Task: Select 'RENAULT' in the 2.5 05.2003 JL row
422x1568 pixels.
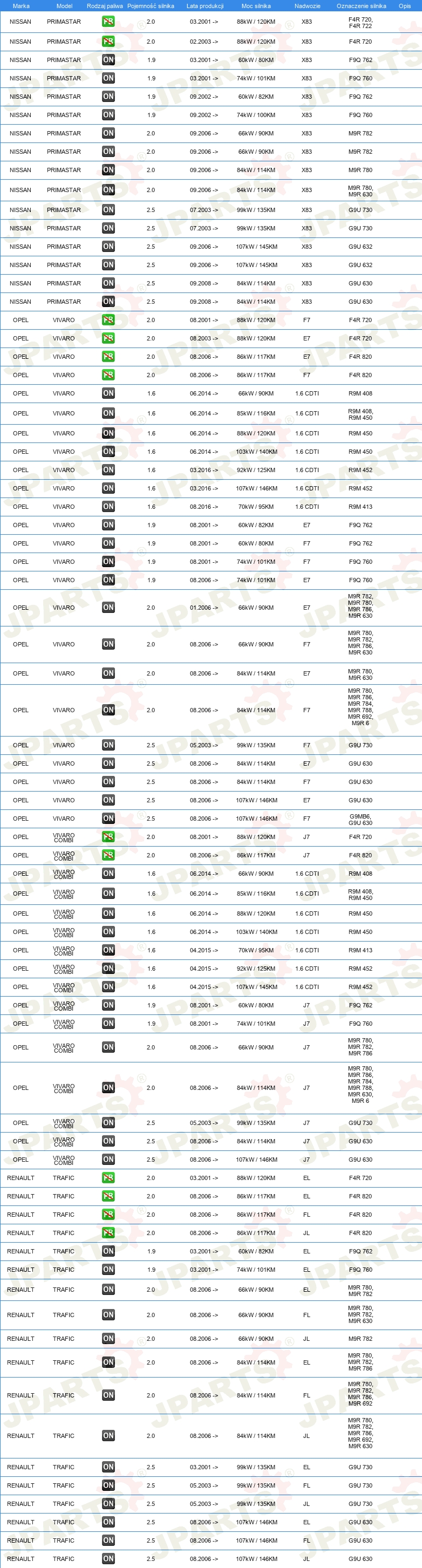Action: (21, 1503)
